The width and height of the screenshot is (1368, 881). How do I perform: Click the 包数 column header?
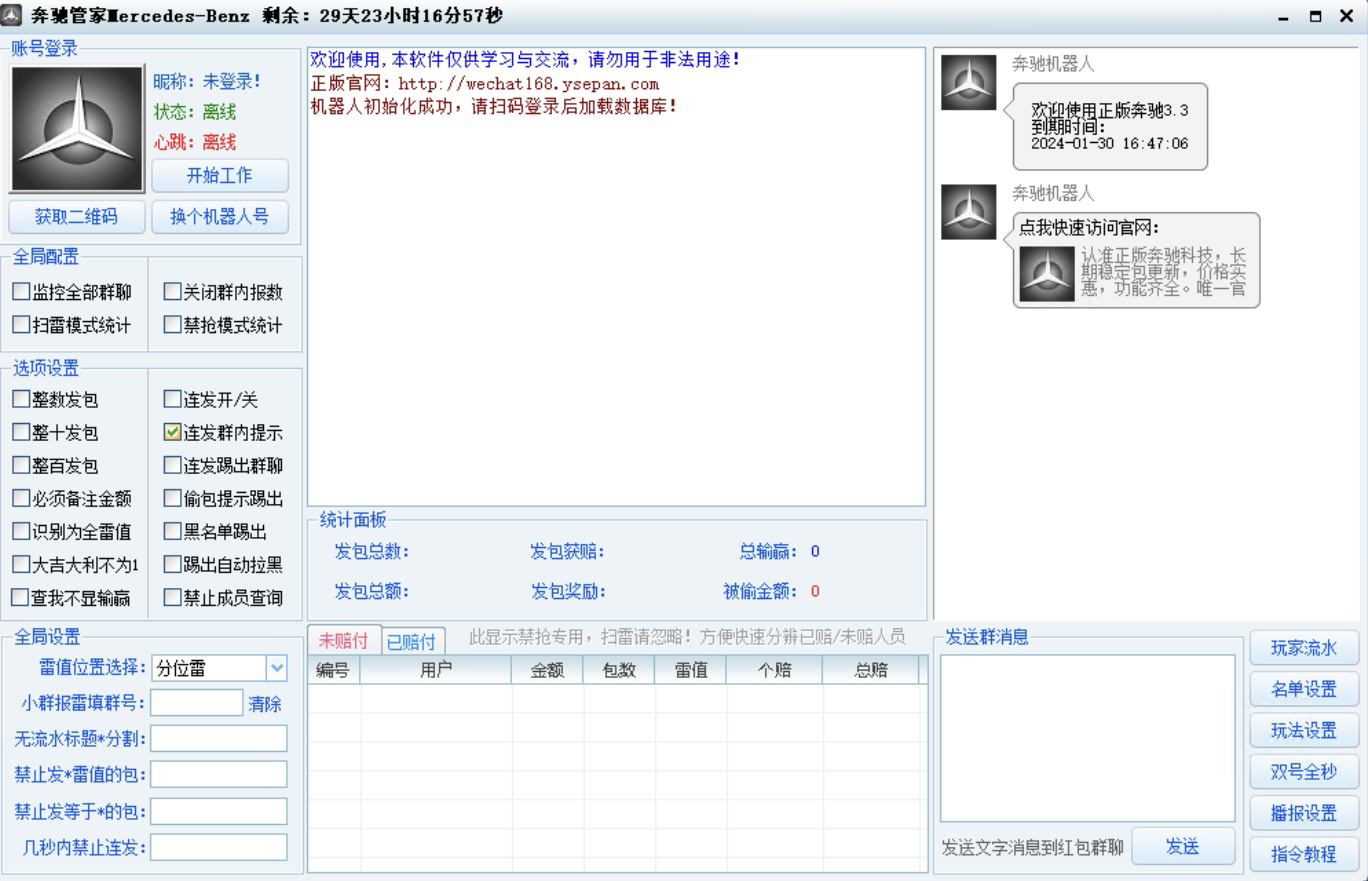tap(619, 671)
